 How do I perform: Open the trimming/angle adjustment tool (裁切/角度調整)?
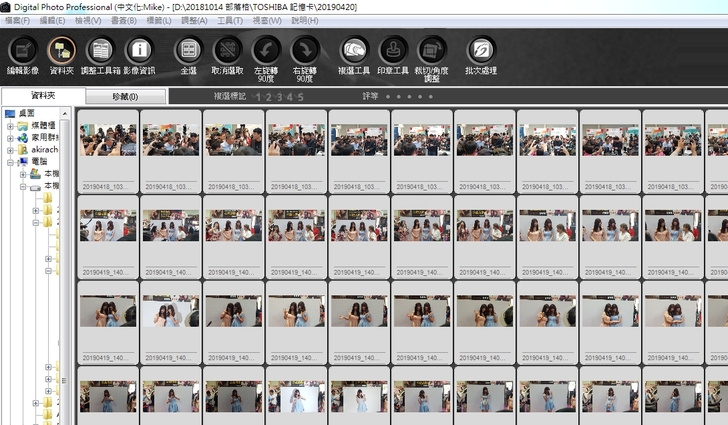point(431,59)
